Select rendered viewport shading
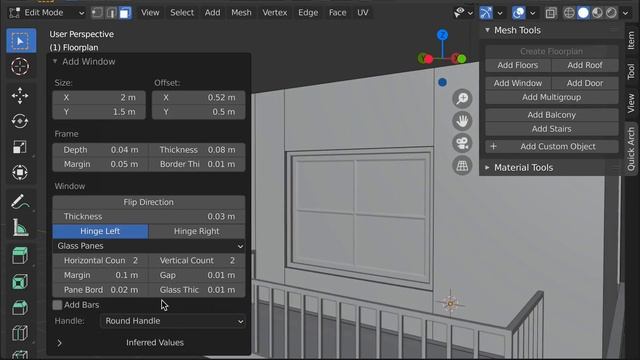This screenshot has width=640, height=360. click(x=611, y=13)
